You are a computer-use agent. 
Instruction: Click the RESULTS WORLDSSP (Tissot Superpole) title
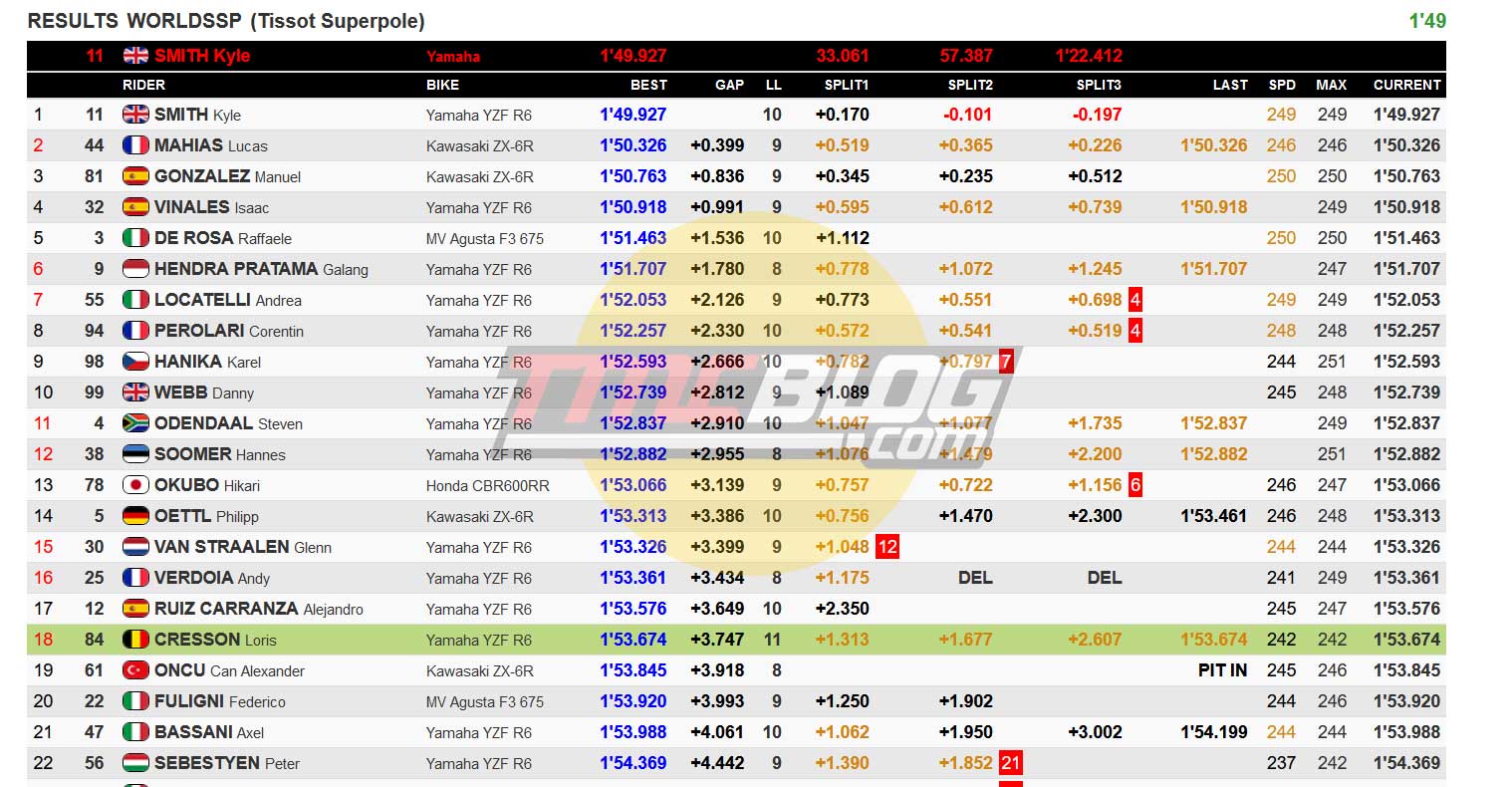226,21
